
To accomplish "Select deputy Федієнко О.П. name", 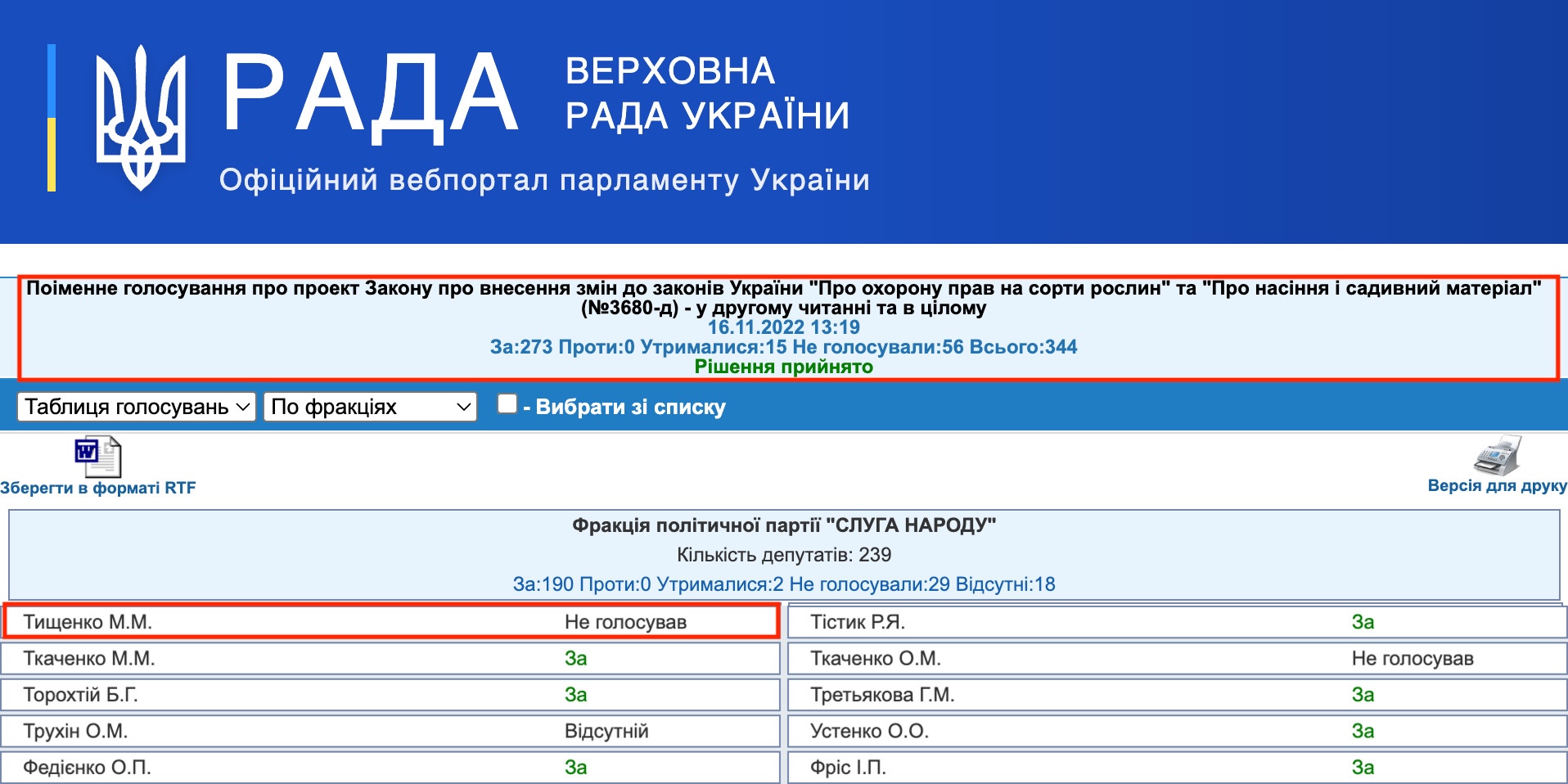I will [87, 768].
